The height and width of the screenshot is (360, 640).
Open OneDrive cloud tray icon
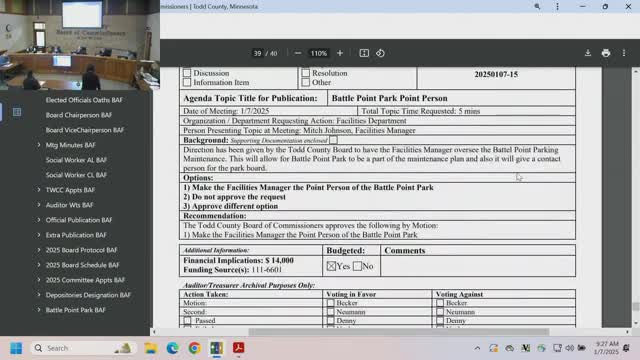click(x=509, y=348)
